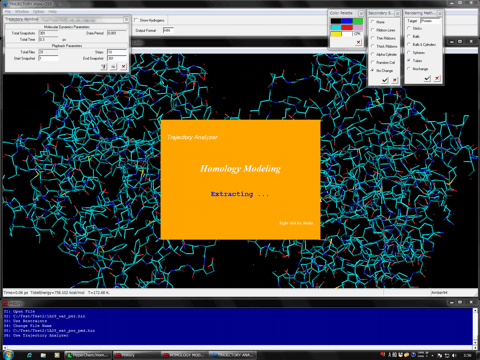The image size is (480, 360).
Task: Switch to TRAJECTORY ANA taskbar button
Action: point(233,355)
